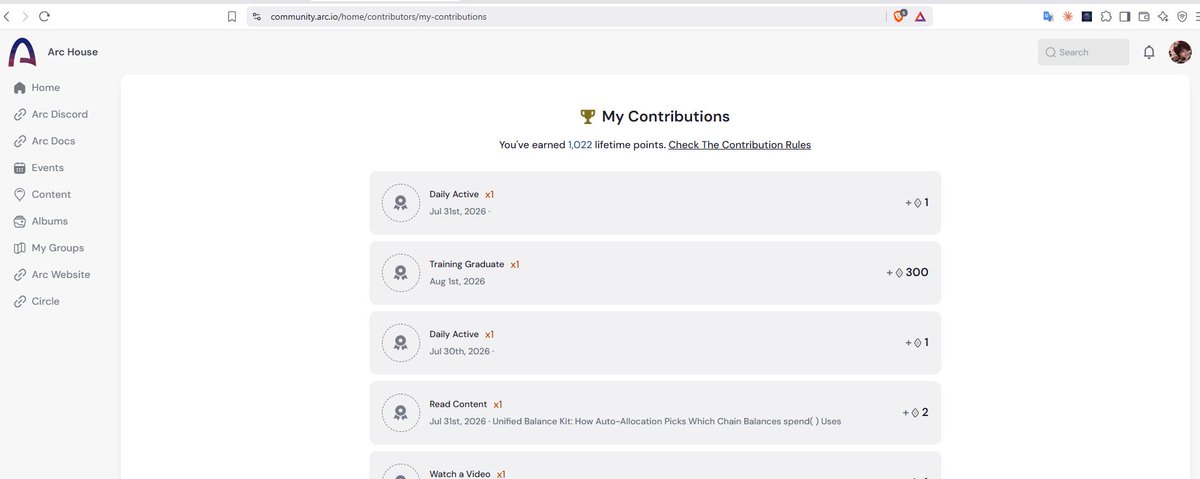Click the 1,022 lifetime points number
The image size is (1200, 479).
[x=580, y=145]
